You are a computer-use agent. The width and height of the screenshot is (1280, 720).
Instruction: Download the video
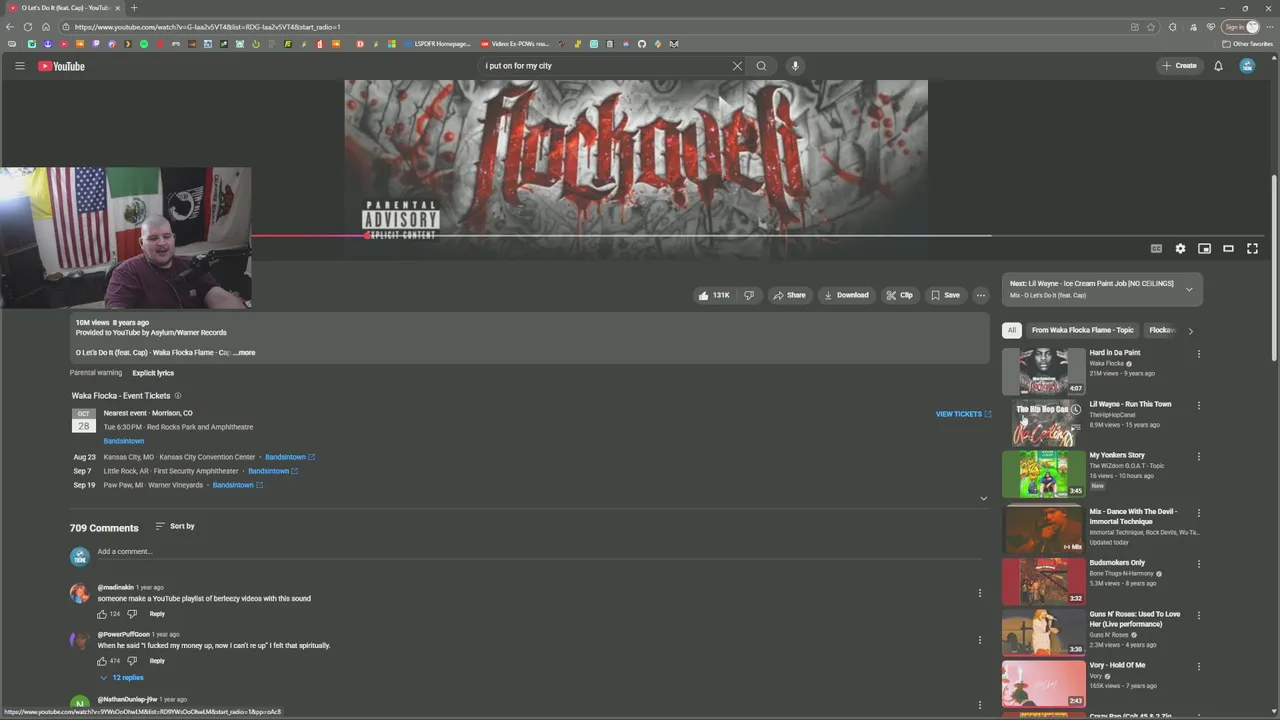[x=846, y=295]
